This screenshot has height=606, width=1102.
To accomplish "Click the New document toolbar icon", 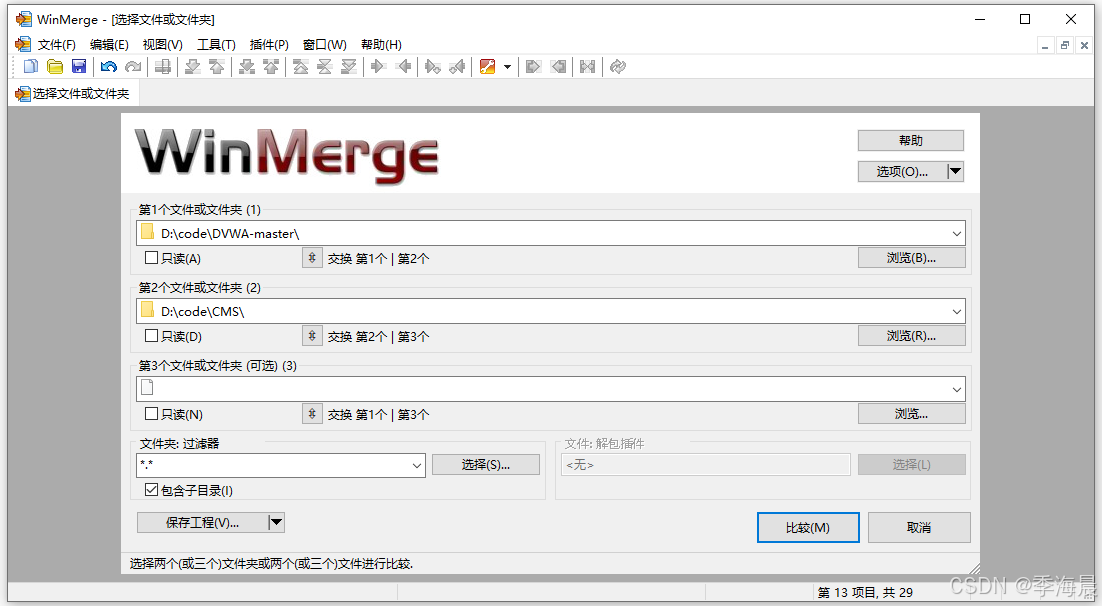I will (x=31, y=67).
